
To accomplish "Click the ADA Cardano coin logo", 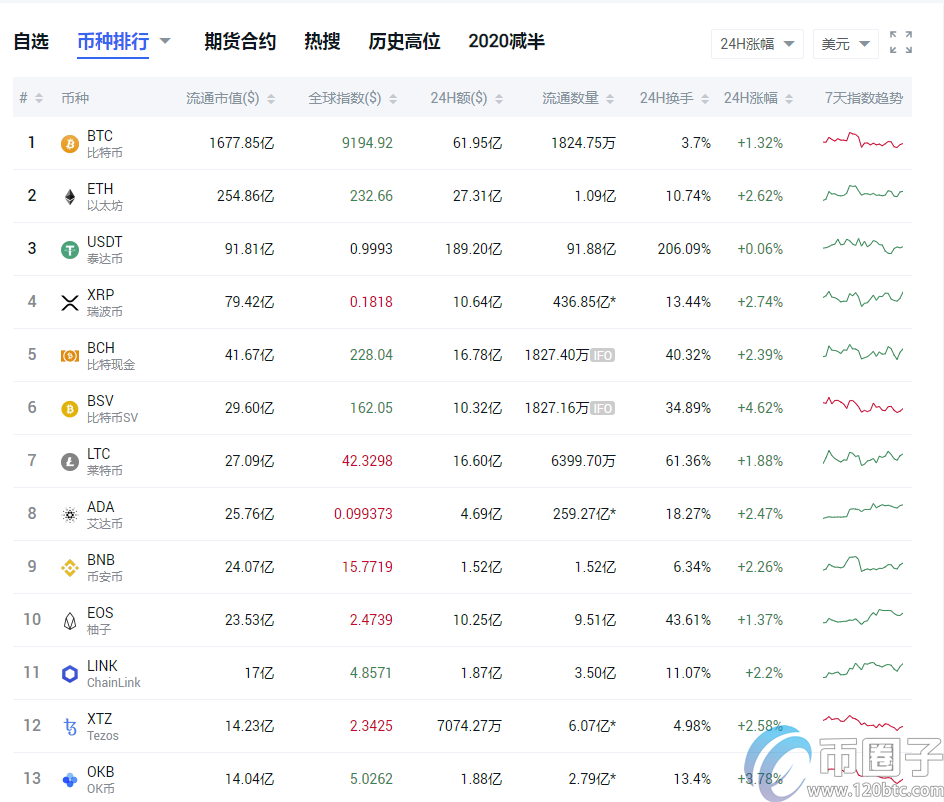I will tap(70, 515).
